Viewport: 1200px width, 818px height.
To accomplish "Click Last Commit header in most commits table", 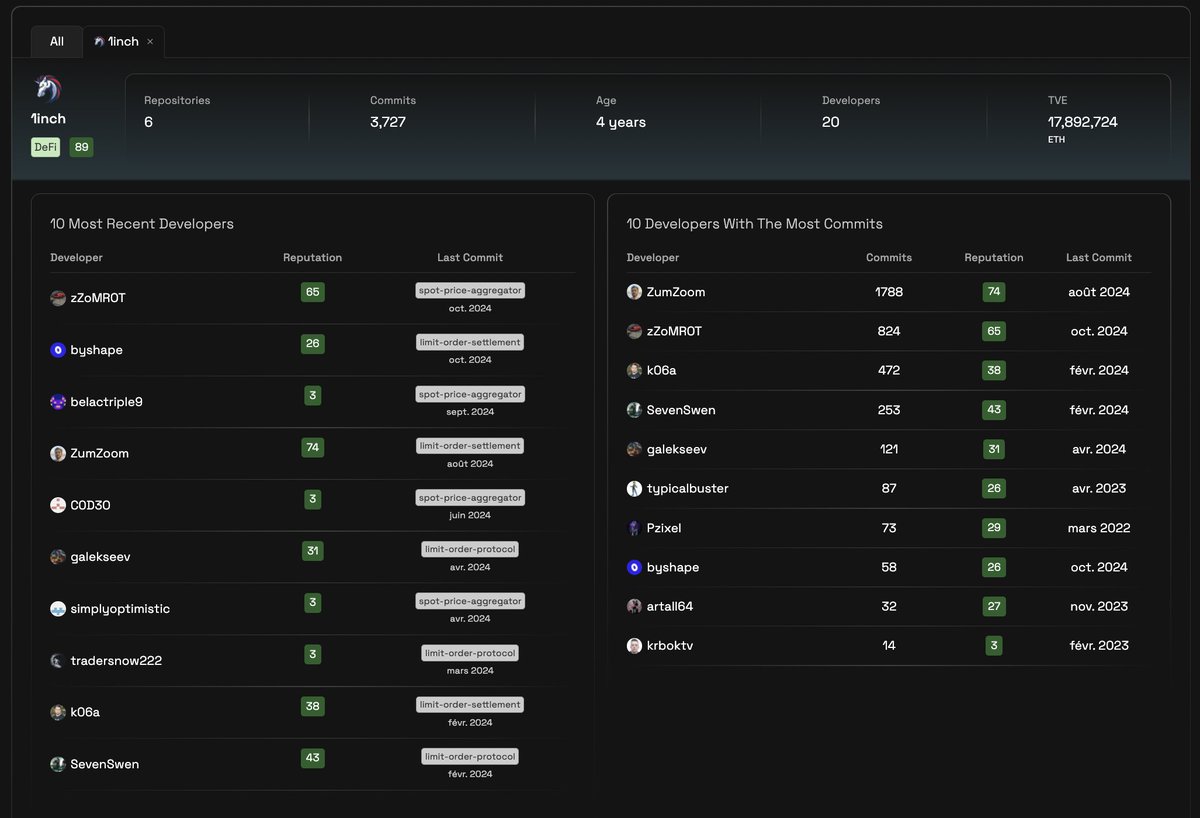I will 1099,258.
